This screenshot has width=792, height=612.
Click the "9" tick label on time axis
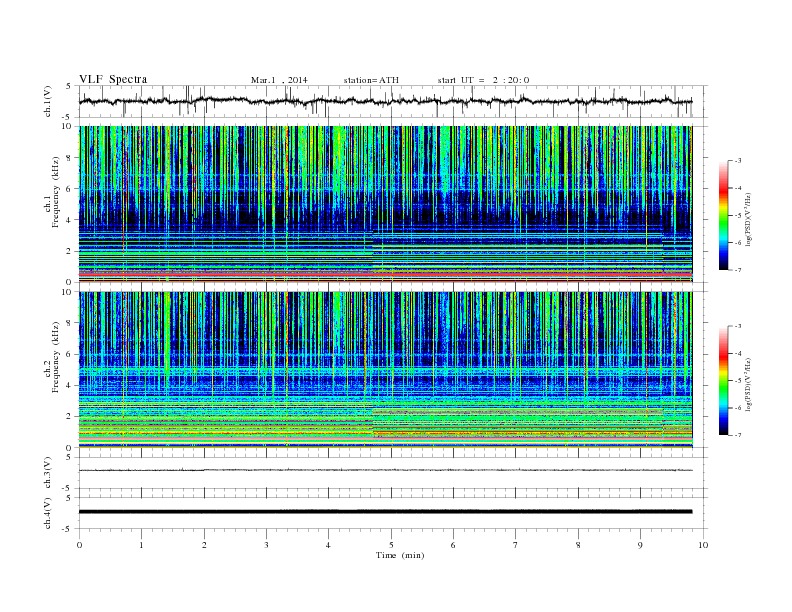tap(640, 545)
